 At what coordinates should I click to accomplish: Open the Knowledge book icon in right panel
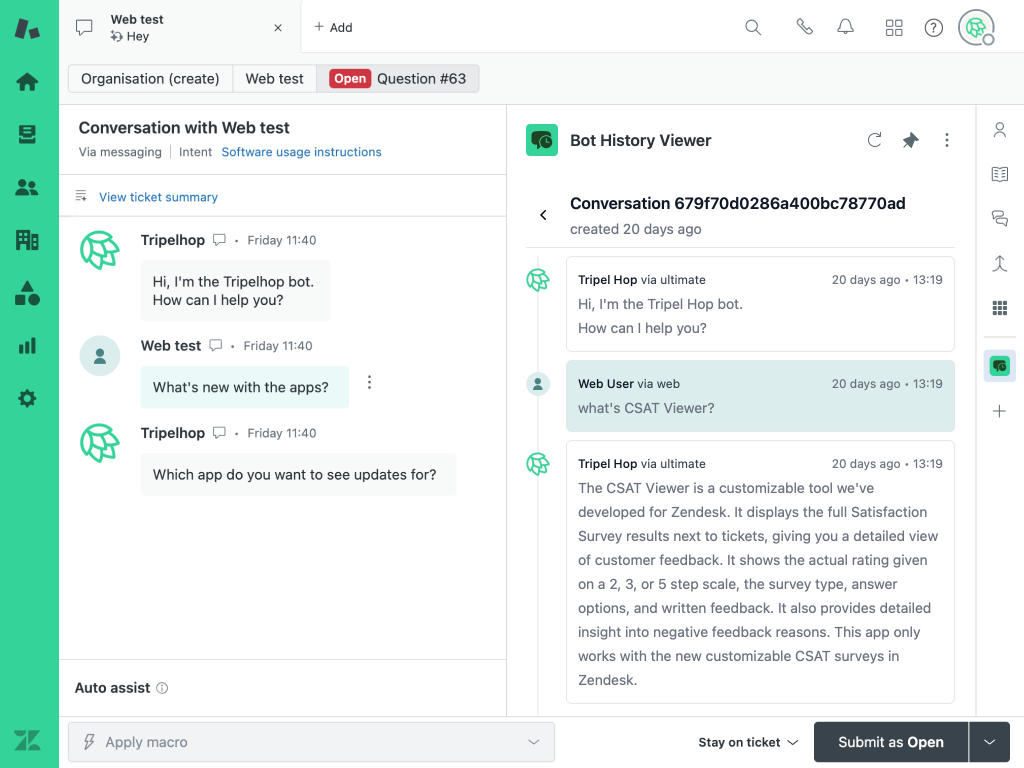click(x=999, y=174)
